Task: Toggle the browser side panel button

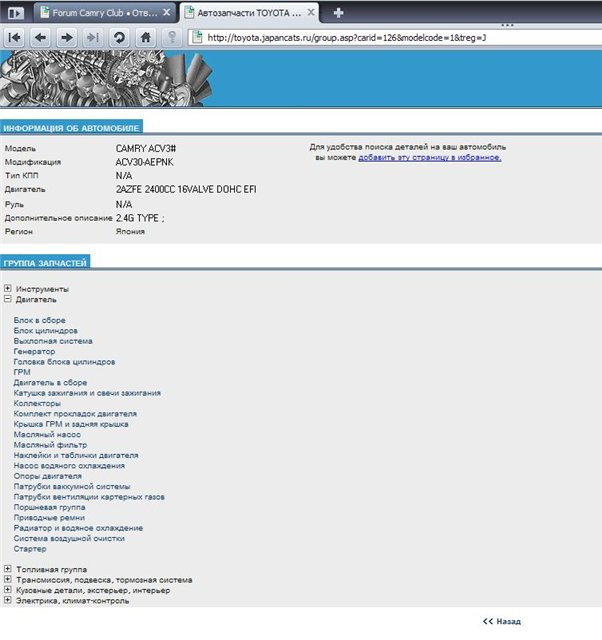Action: [15, 13]
